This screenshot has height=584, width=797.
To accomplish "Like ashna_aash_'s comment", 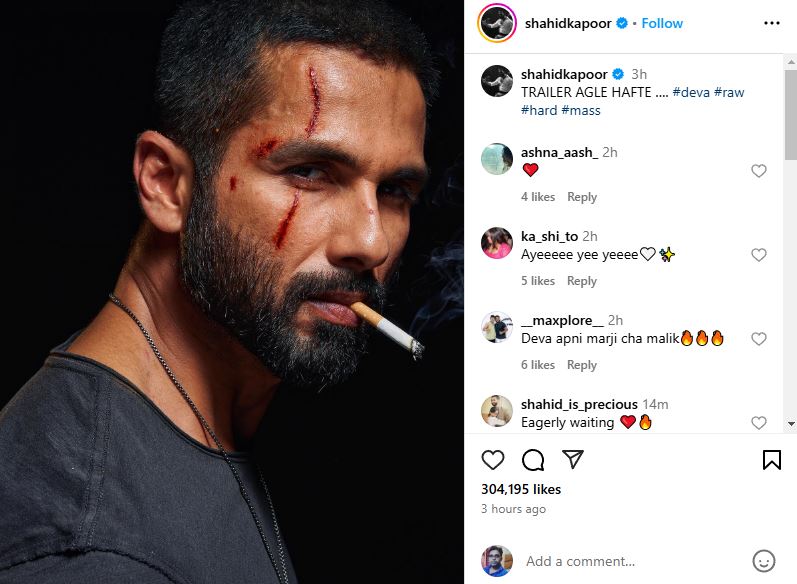I will (x=759, y=171).
